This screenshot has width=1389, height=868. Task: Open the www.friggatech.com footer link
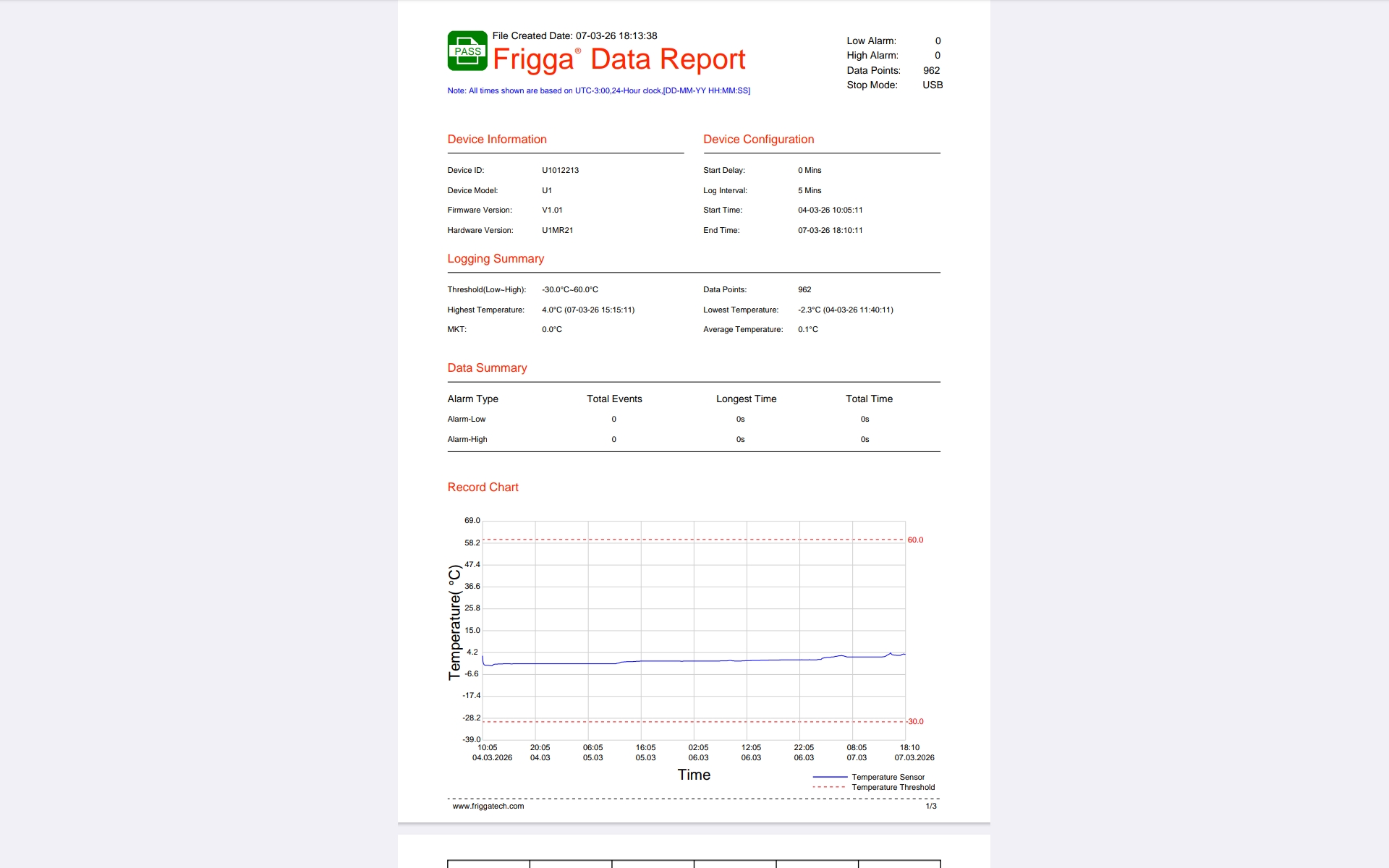tap(488, 806)
